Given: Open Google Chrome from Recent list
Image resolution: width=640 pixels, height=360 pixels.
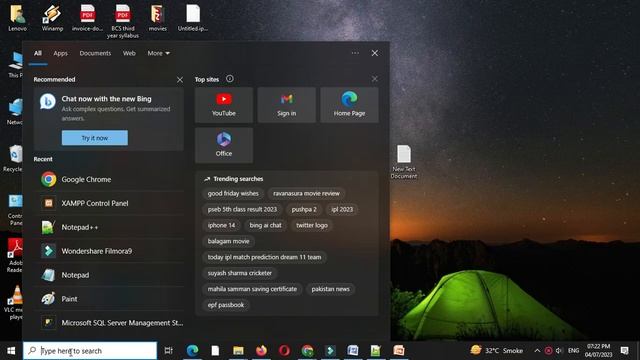Looking at the screenshot, I should click(x=109, y=179).
